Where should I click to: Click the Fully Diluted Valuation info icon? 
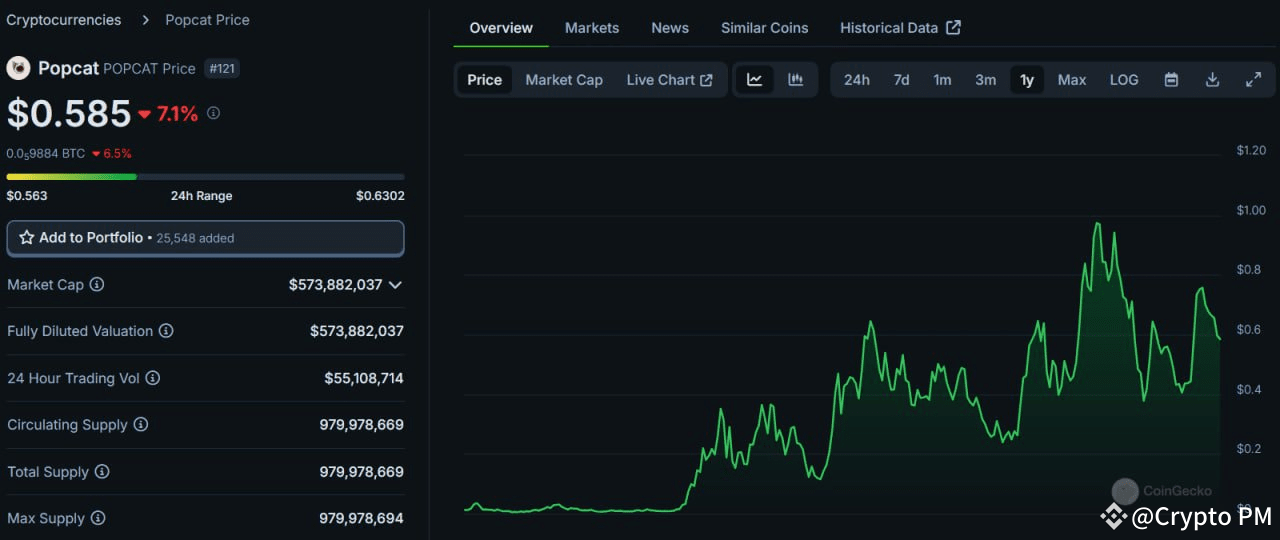166,331
